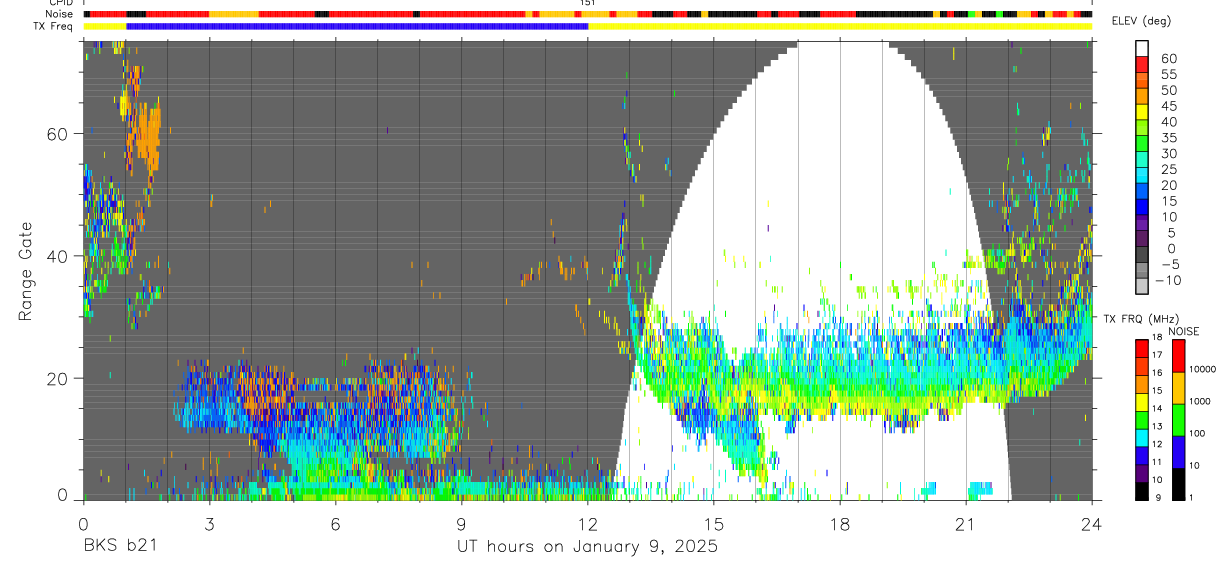Image resolution: width=1228 pixels, height=567 pixels.
Task: Pick NOISE black swatch between 10 and 1
Action: 1177,483
